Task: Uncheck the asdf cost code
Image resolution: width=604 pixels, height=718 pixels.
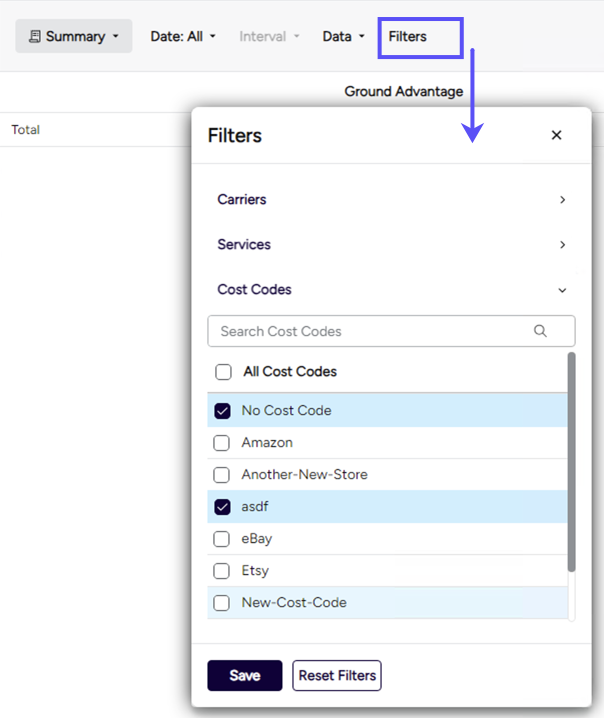Action: [x=222, y=507]
